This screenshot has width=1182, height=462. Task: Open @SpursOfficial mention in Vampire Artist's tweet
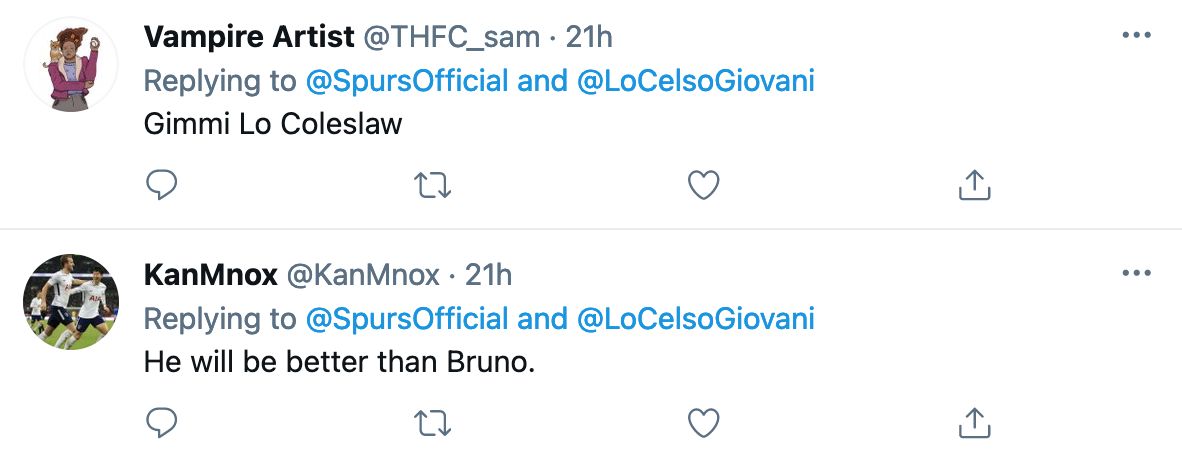tap(407, 81)
